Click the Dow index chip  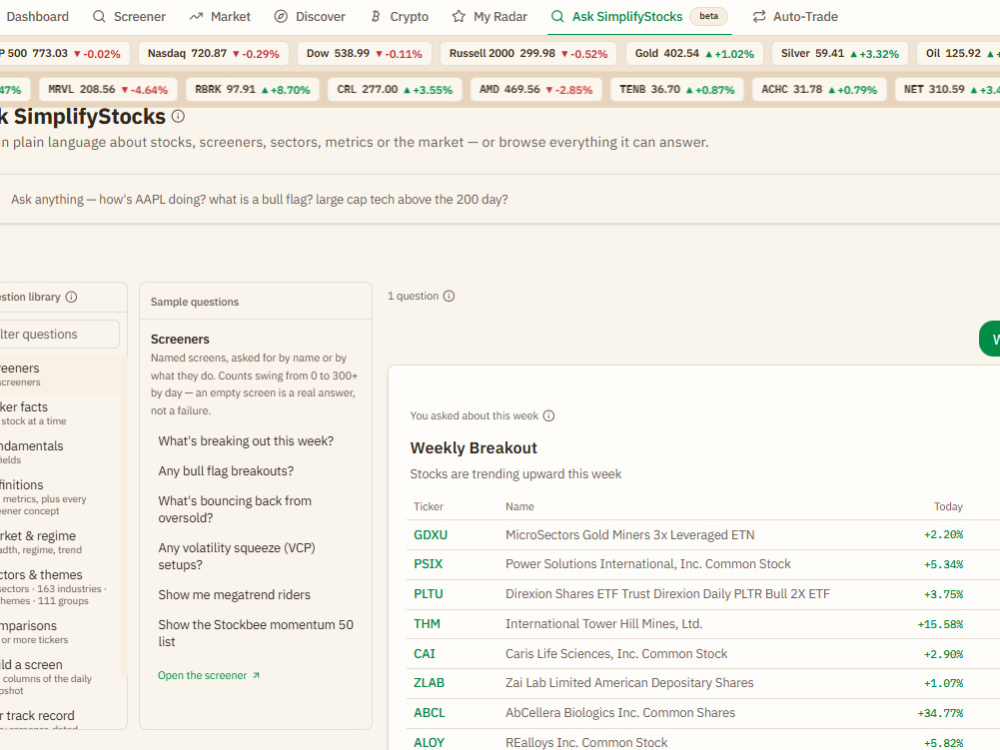[364, 54]
